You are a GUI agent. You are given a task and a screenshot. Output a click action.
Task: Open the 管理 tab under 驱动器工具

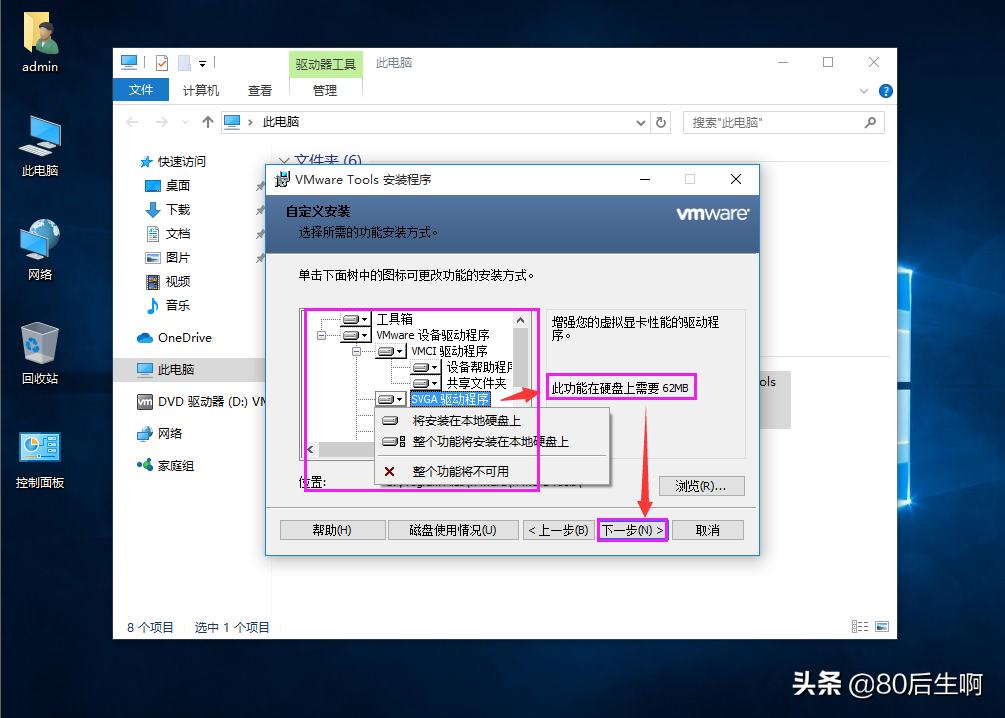(325, 90)
